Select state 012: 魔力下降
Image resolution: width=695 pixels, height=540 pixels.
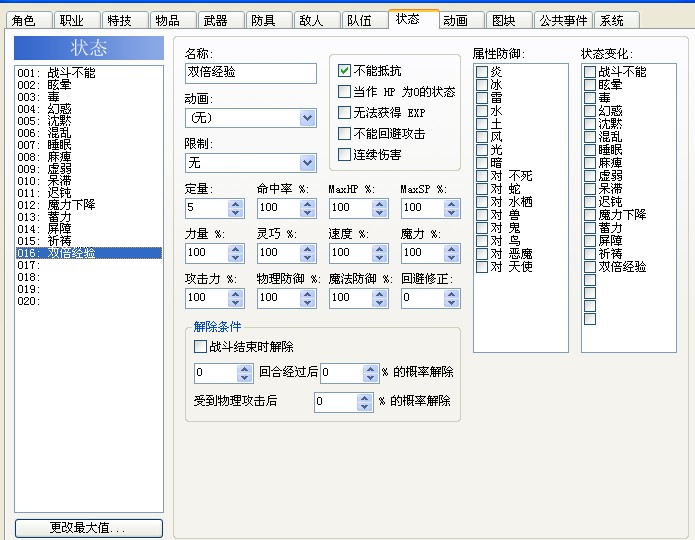(x=89, y=205)
